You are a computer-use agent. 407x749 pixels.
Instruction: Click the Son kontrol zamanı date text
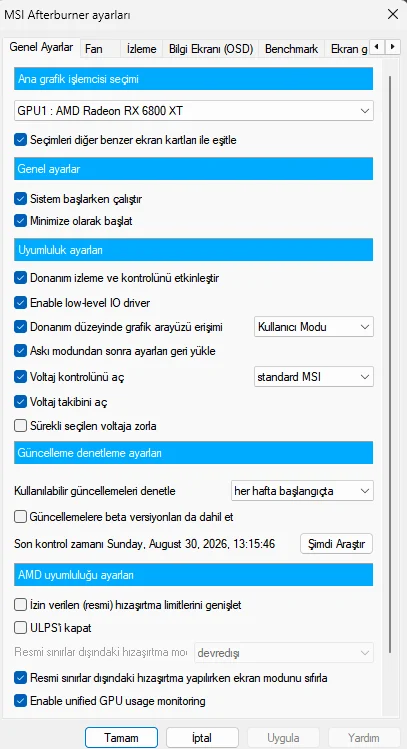coord(144,544)
